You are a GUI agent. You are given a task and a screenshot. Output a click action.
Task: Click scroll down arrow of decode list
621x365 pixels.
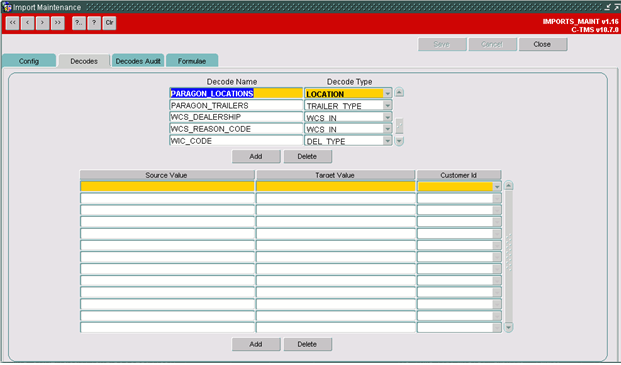point(399,141)
